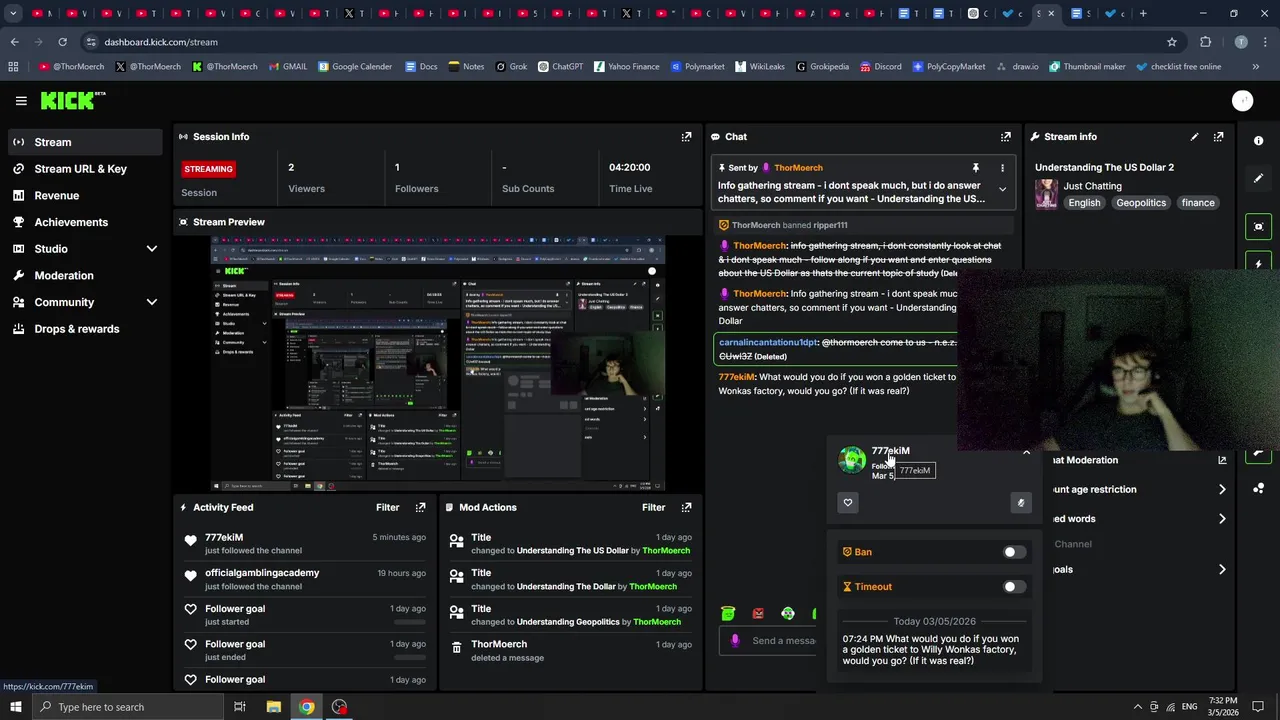1280x720 pixels.
Task: Open the Mod Actions Filter
Action: click(653, 507)
